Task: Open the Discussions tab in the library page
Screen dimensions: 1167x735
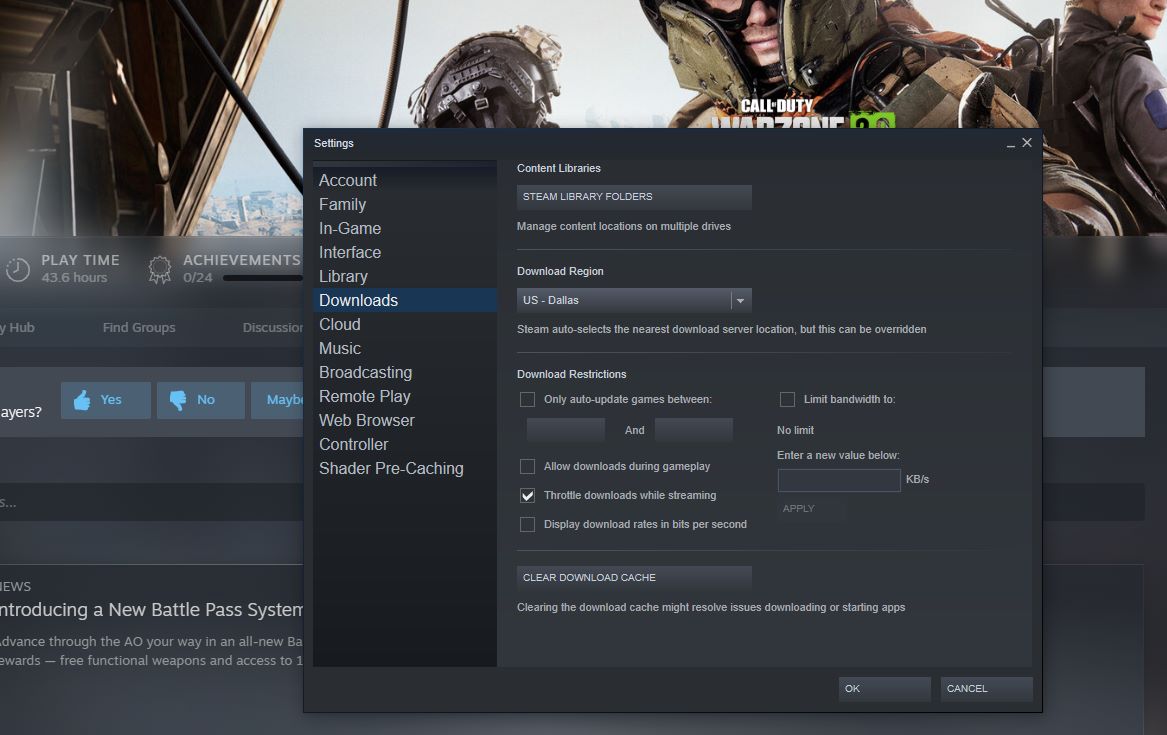Action: coord(272,327)
